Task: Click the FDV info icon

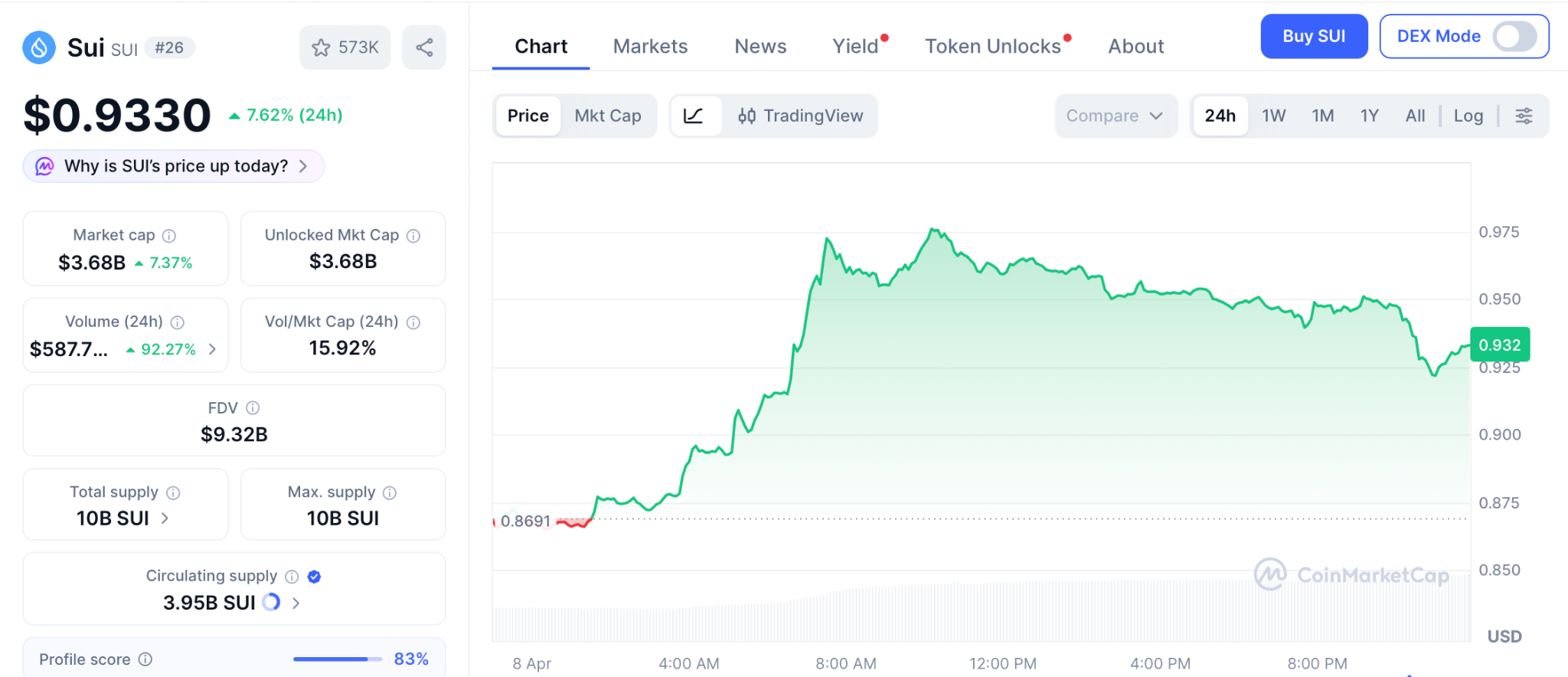Action: click(x=253, y=408)
